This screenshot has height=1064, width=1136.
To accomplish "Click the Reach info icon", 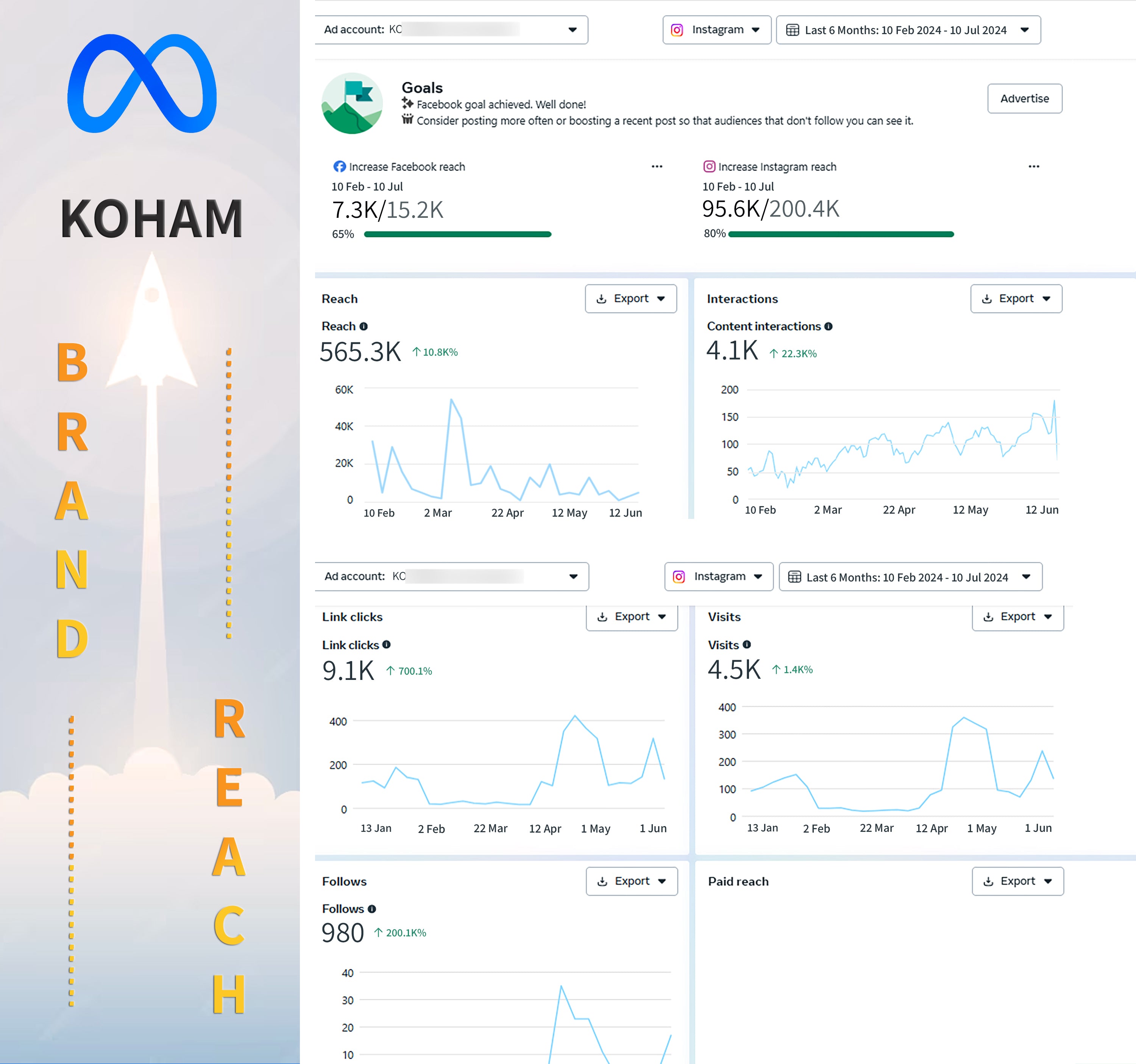I will click(x=364, y=327).
